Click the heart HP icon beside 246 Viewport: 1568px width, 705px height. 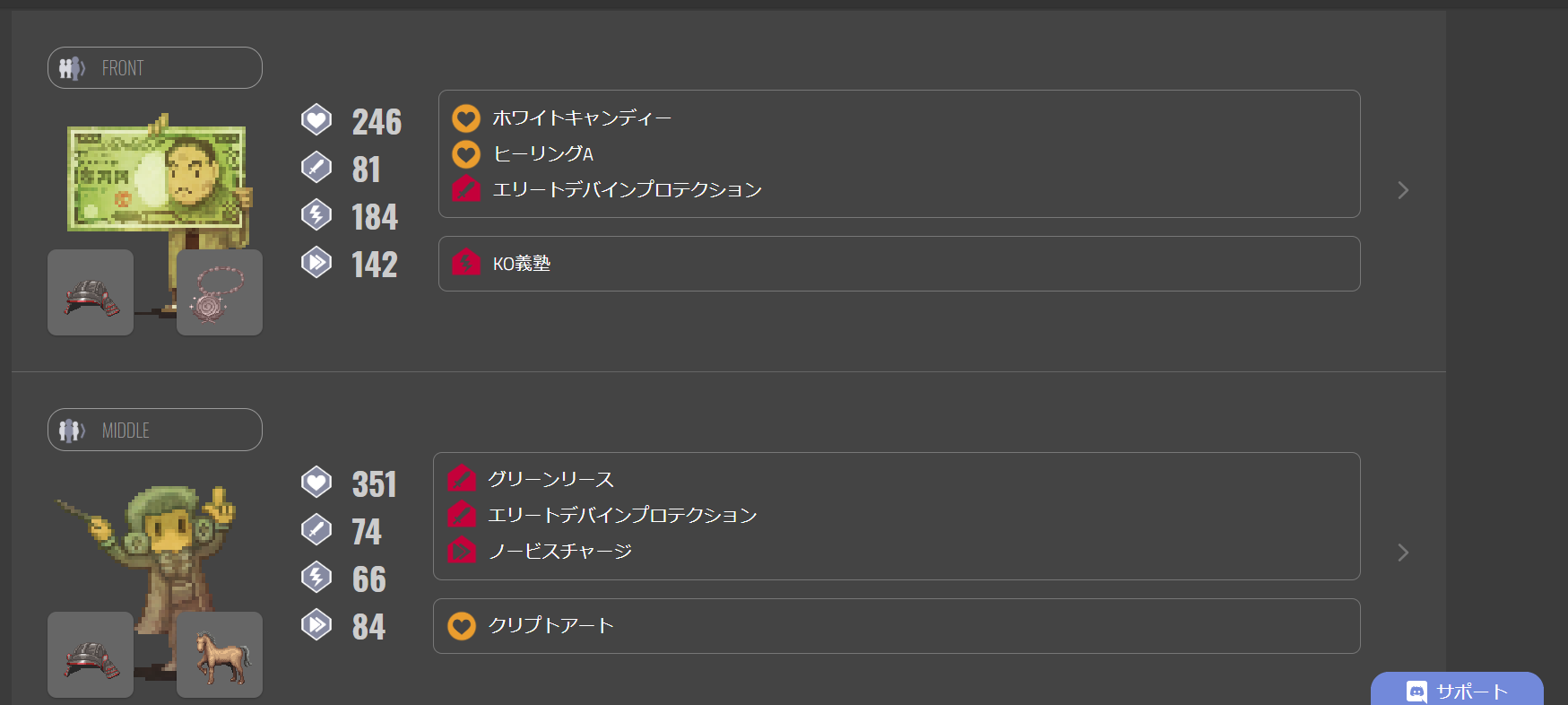(316, 120)
